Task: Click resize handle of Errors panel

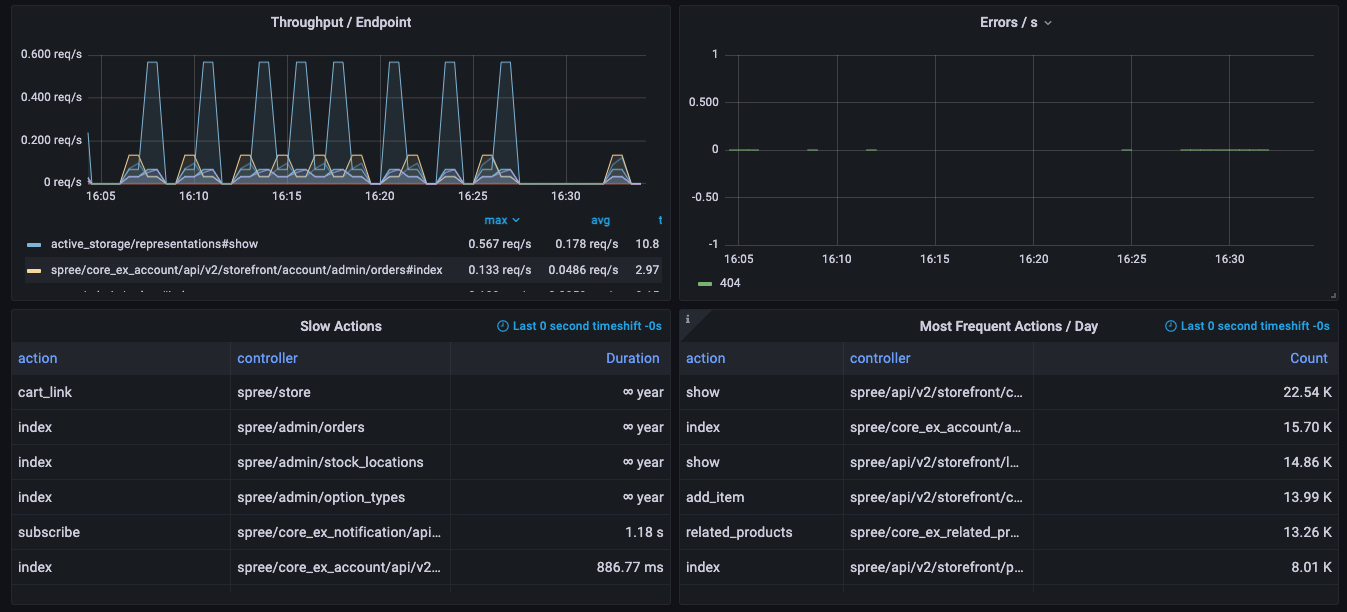Action: 1334,296
